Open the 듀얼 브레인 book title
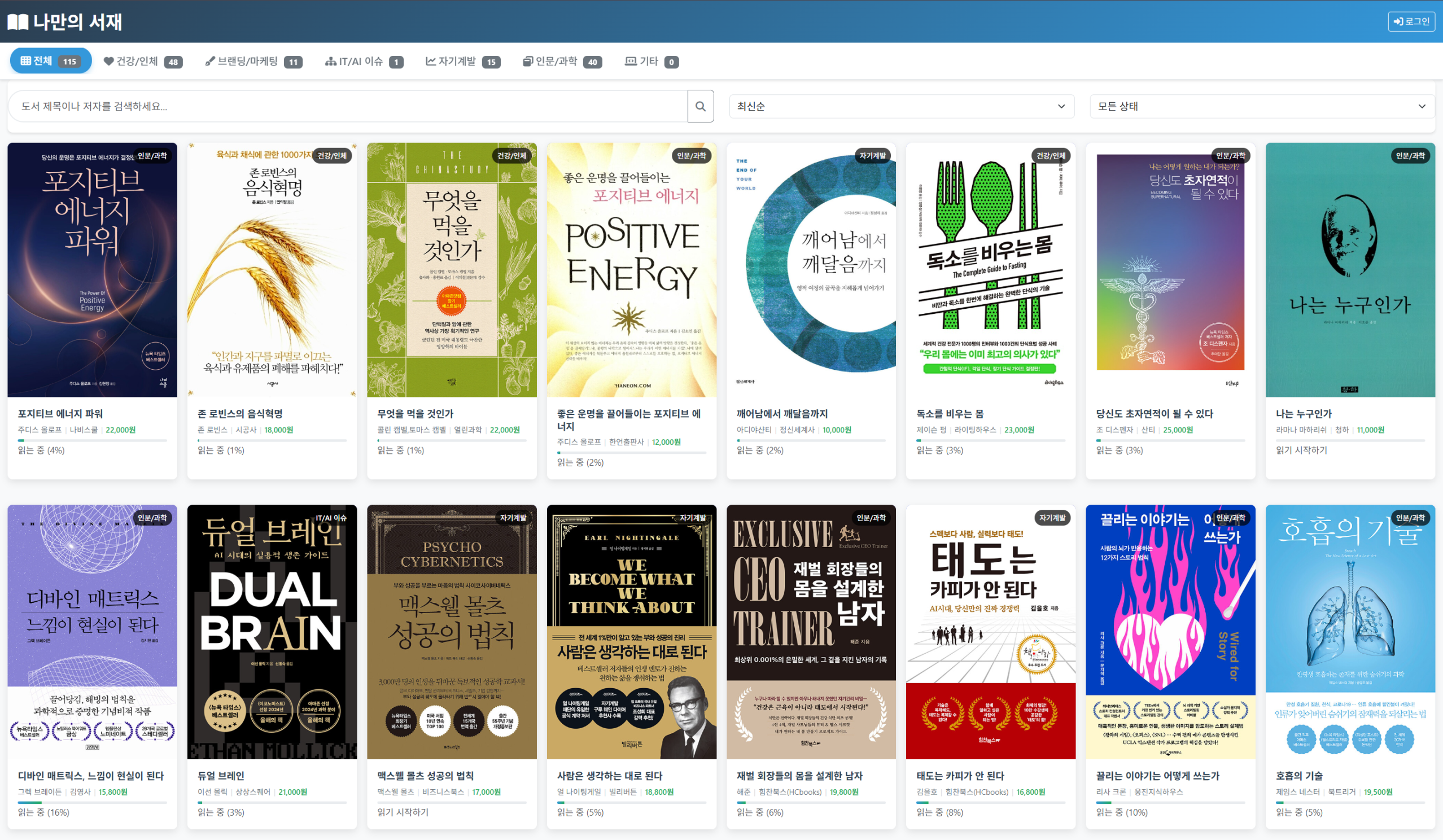1443x840 pixels. 221,775
